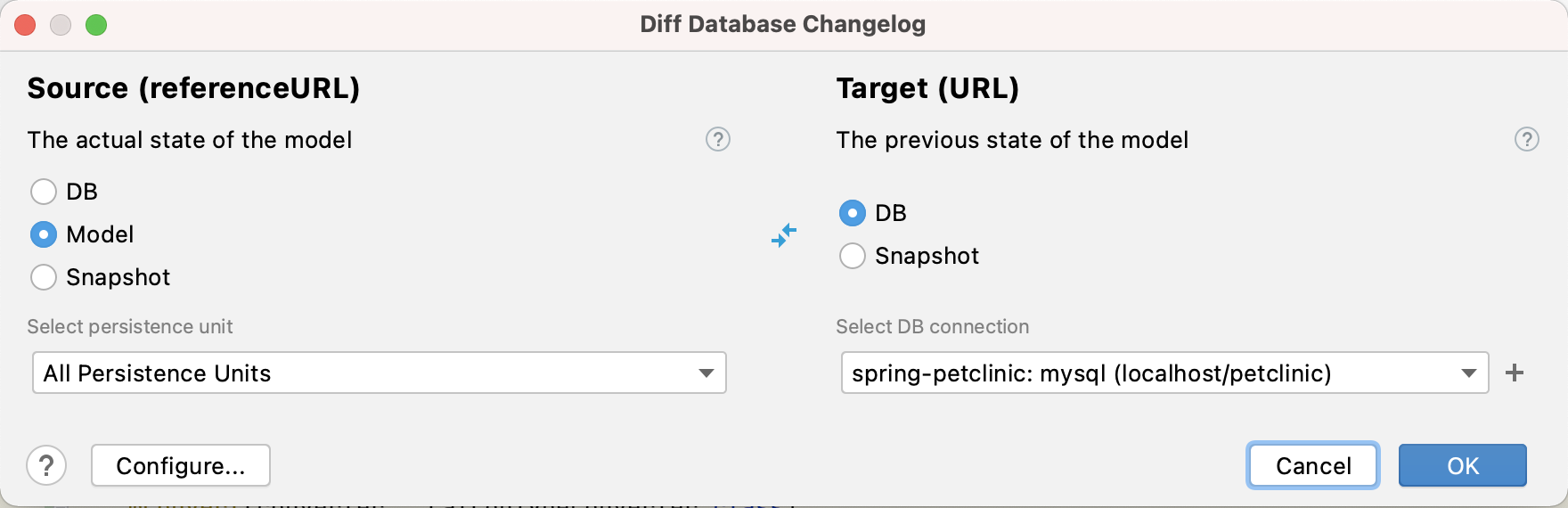Choose Snapshot as the target option
The image size is (1568, 508).
click(x=853, y=256)
